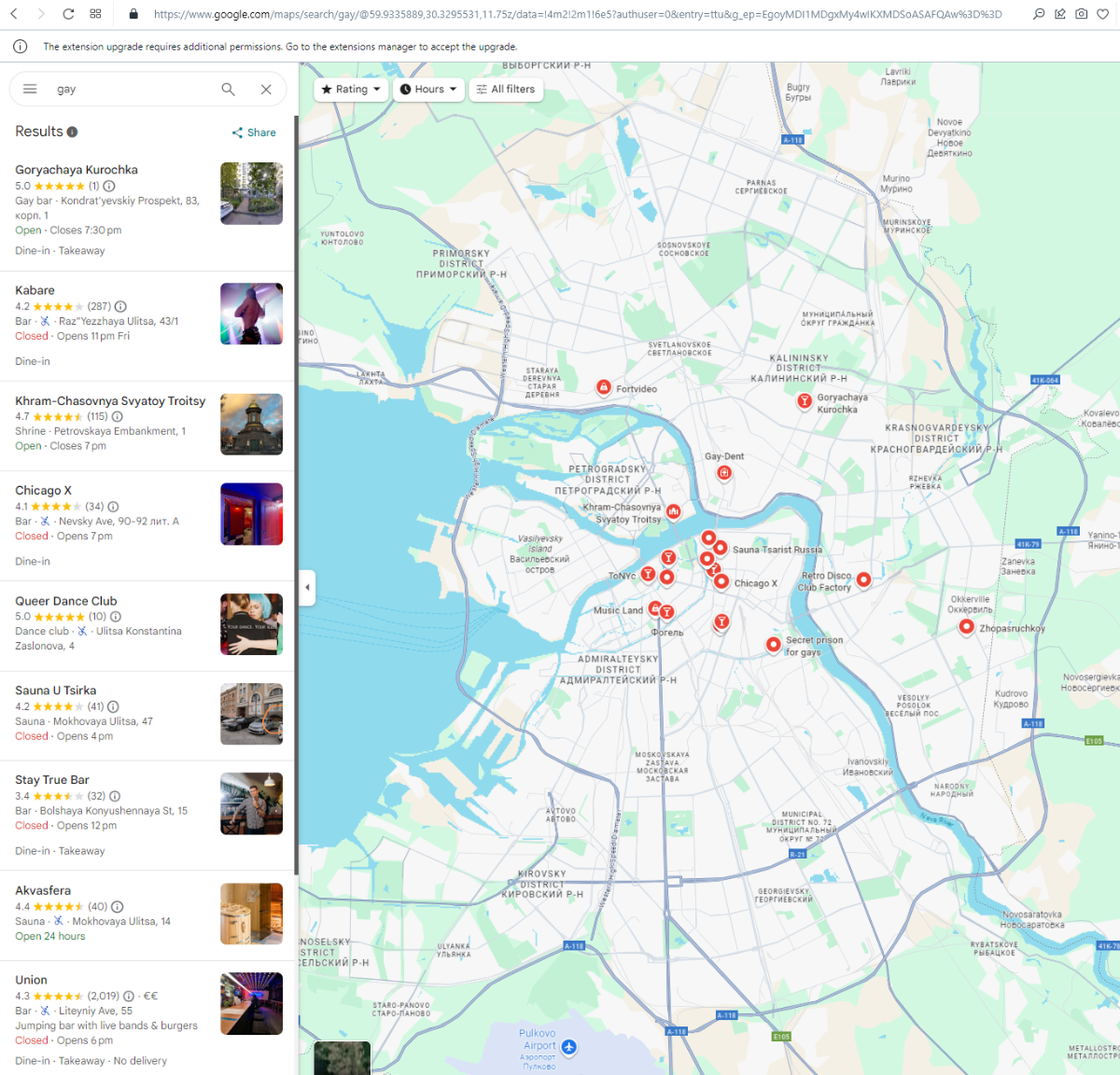Click the results list scrollbar
The image size is (1120, 1075).
(297, 495)
